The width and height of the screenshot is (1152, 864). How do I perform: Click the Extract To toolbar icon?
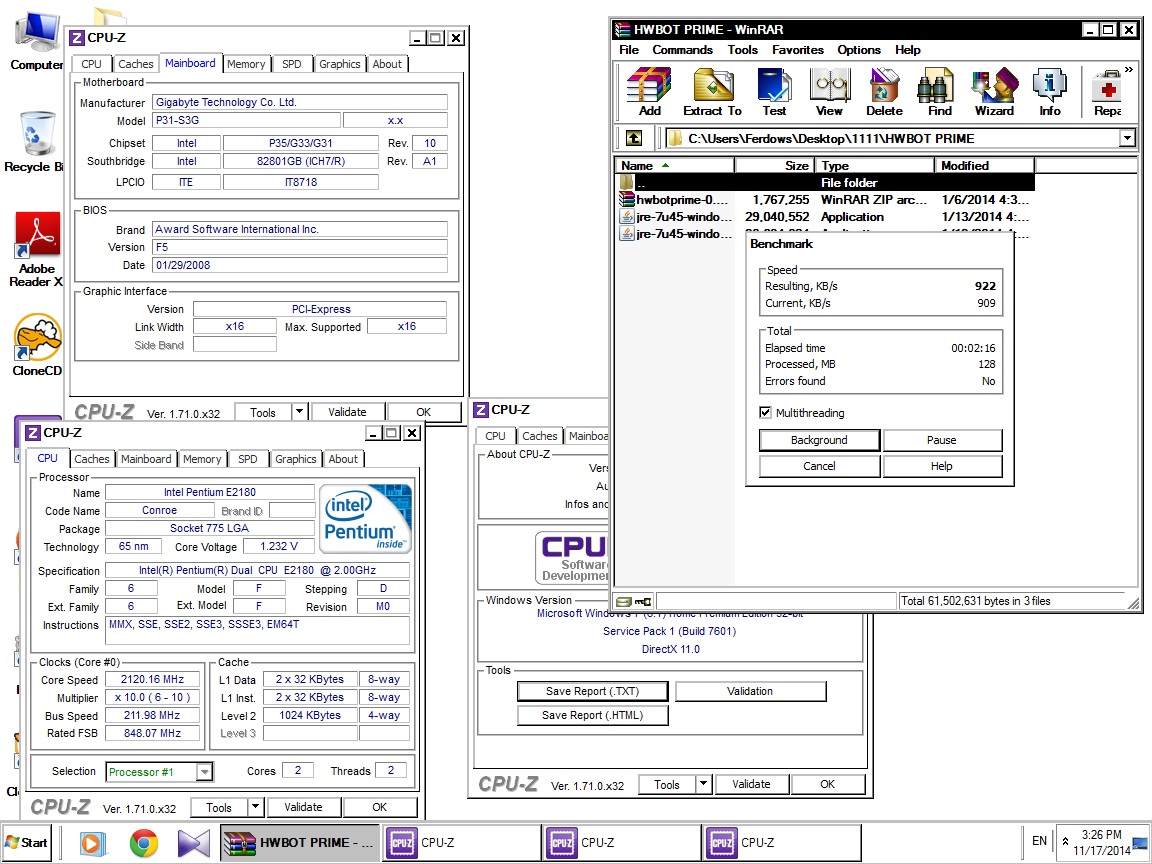712,92
